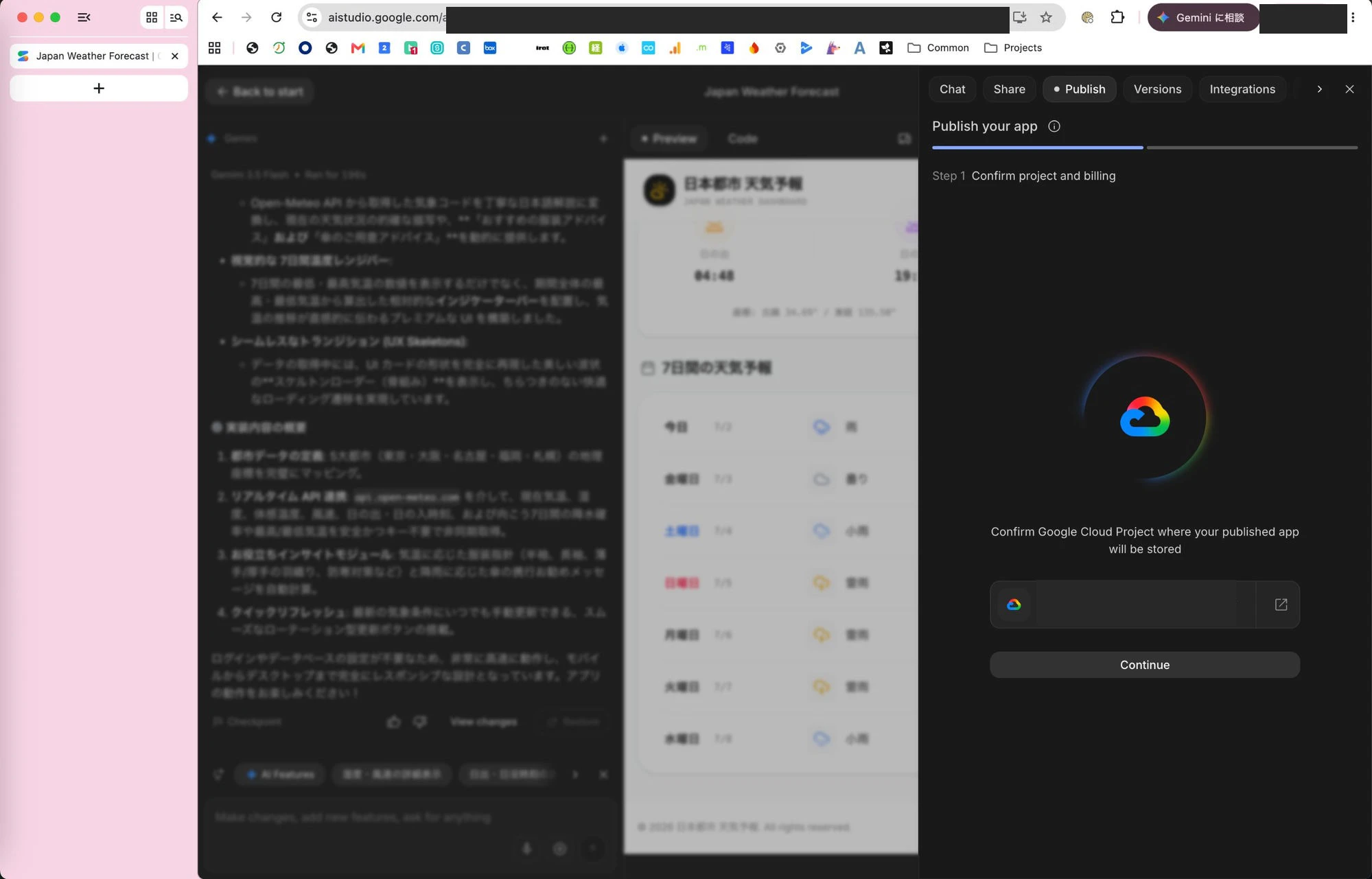Image resolution: width=1372 pixels, height=879 pixels.
Task: View site information icon in address bar
Action: 312,17
